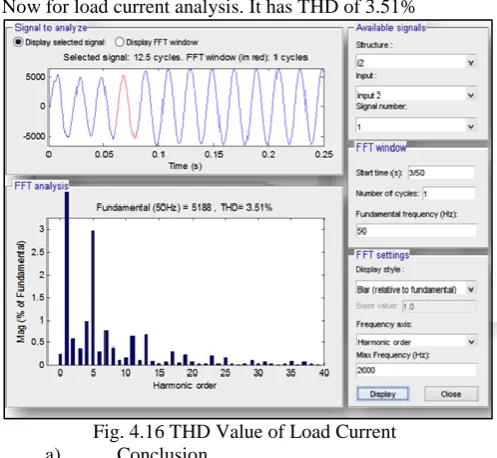Image resolution: width=497 pixels, height=458 pixels.
Task: Click the Number of cycles field
Action: tap(449, 194)
